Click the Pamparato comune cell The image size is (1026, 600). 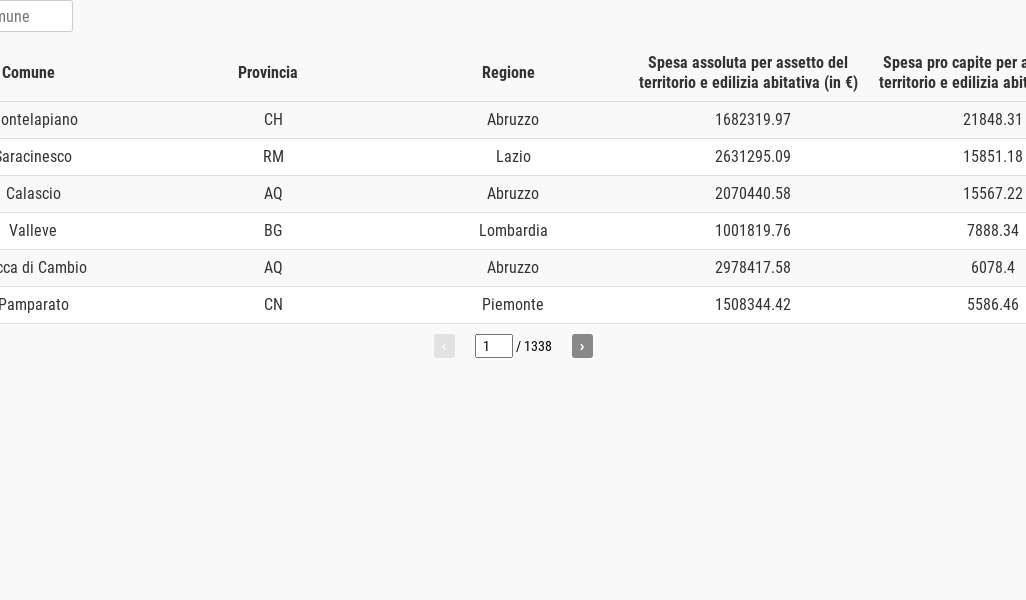point(33,305)
